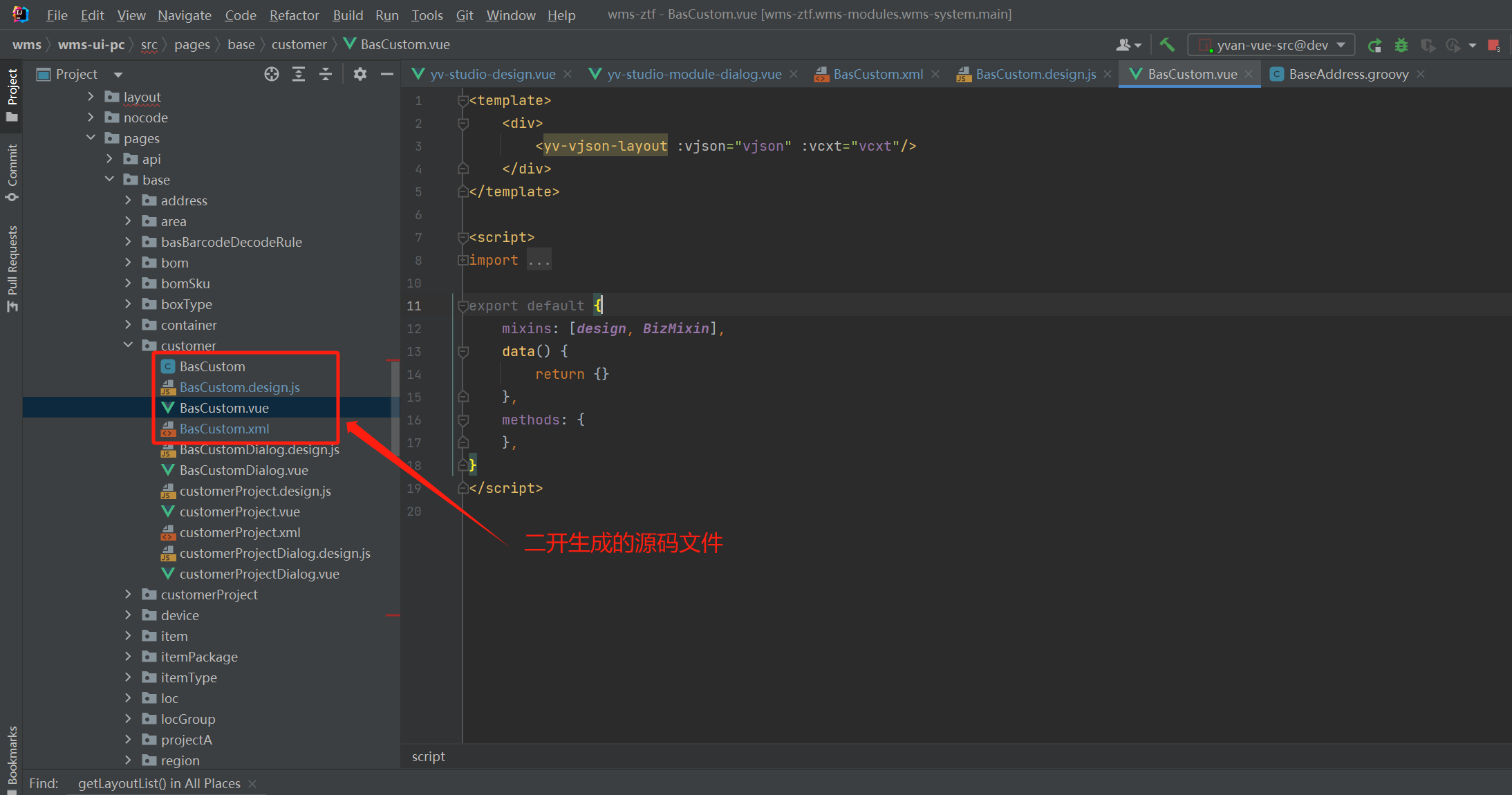
Task: Open the Navigate menu
Action: (x=185, y=15)
